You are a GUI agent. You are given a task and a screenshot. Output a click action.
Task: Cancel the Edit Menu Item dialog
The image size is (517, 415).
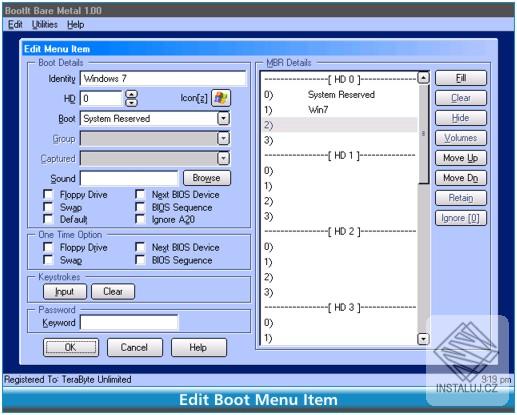[x=135, y=348]
